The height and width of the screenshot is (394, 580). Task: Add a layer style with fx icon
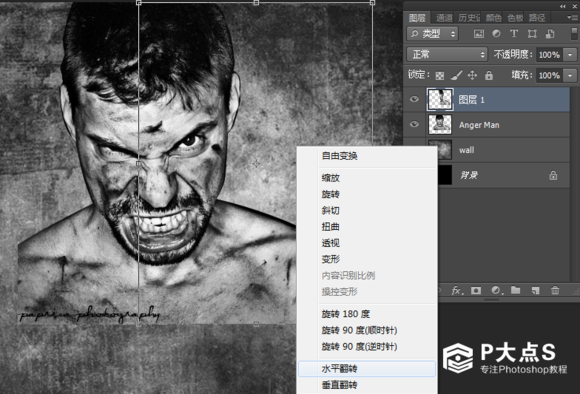pos(456,291)
